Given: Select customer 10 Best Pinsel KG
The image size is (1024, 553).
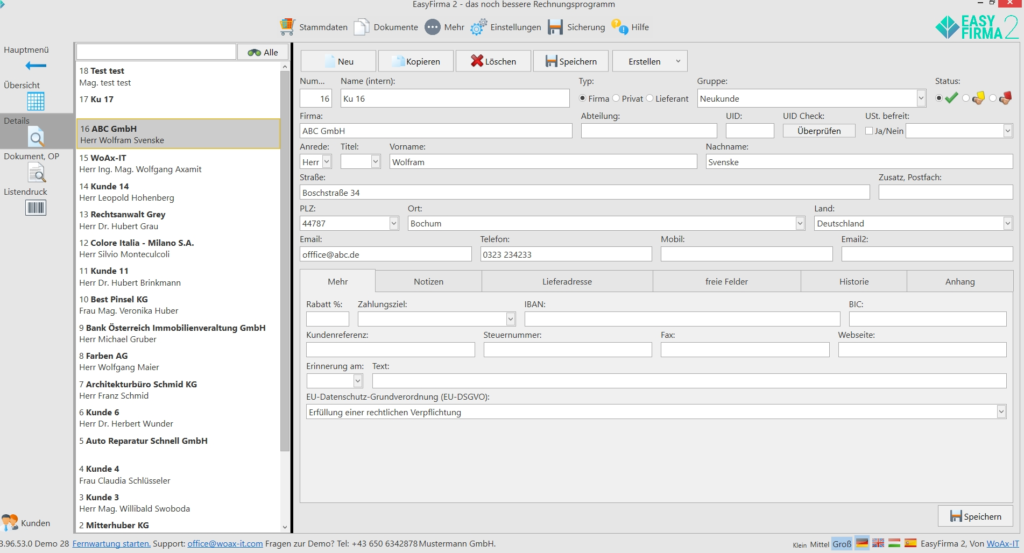Looking at the screenshot, I should click(178, 305).
